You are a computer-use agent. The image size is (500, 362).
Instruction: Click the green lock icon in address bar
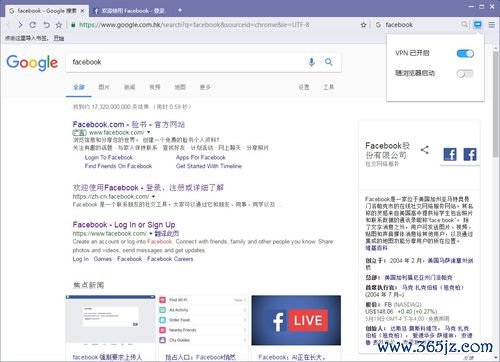pos(73,25)
